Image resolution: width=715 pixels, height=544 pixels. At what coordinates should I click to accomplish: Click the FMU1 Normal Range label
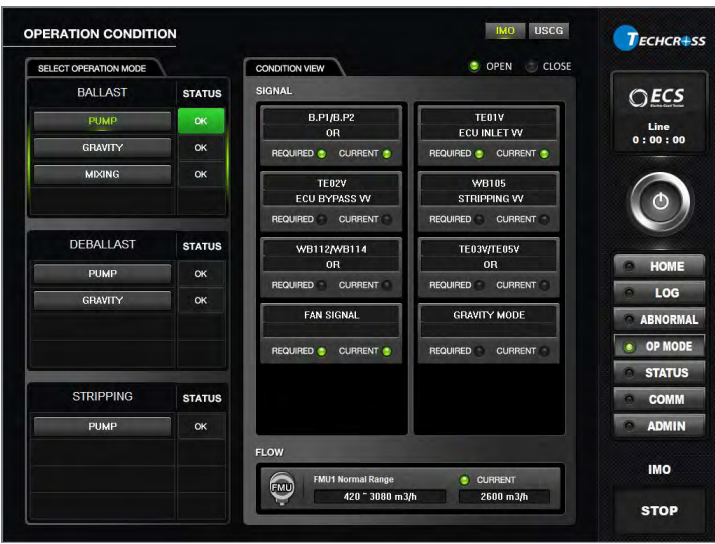[353, 479]
